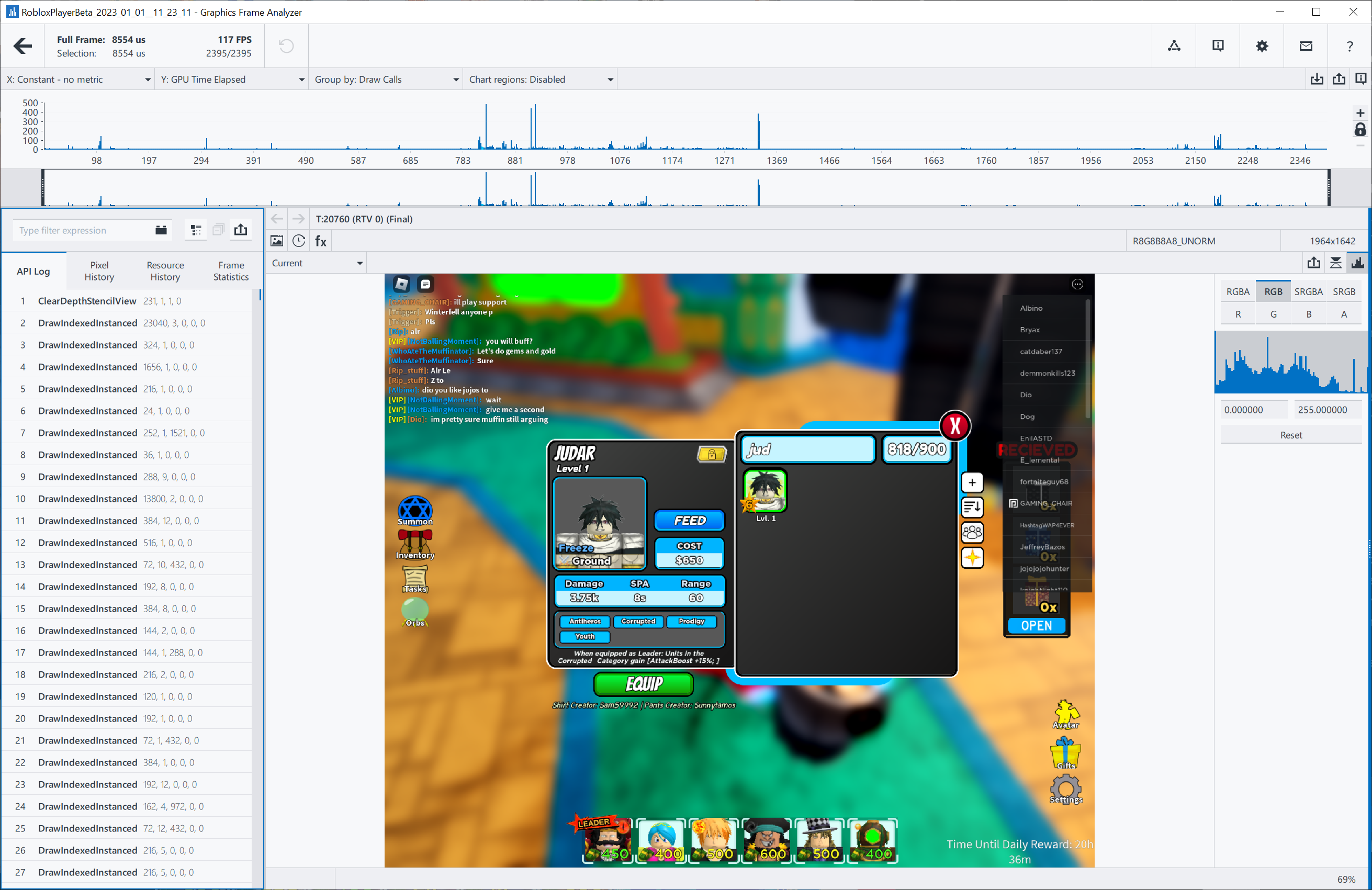Click the fx shader view icon
Viewport: 1372px width, 890px height.
[x=321, y=241]
